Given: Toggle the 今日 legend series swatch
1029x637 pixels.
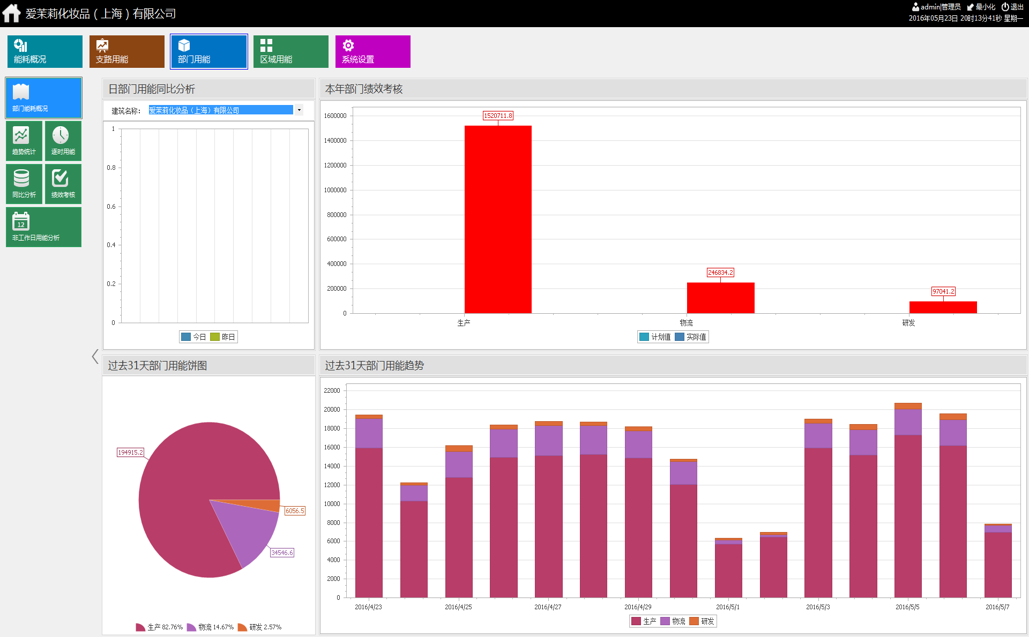Looking at the screenshot, I should (x=186, y=337).
